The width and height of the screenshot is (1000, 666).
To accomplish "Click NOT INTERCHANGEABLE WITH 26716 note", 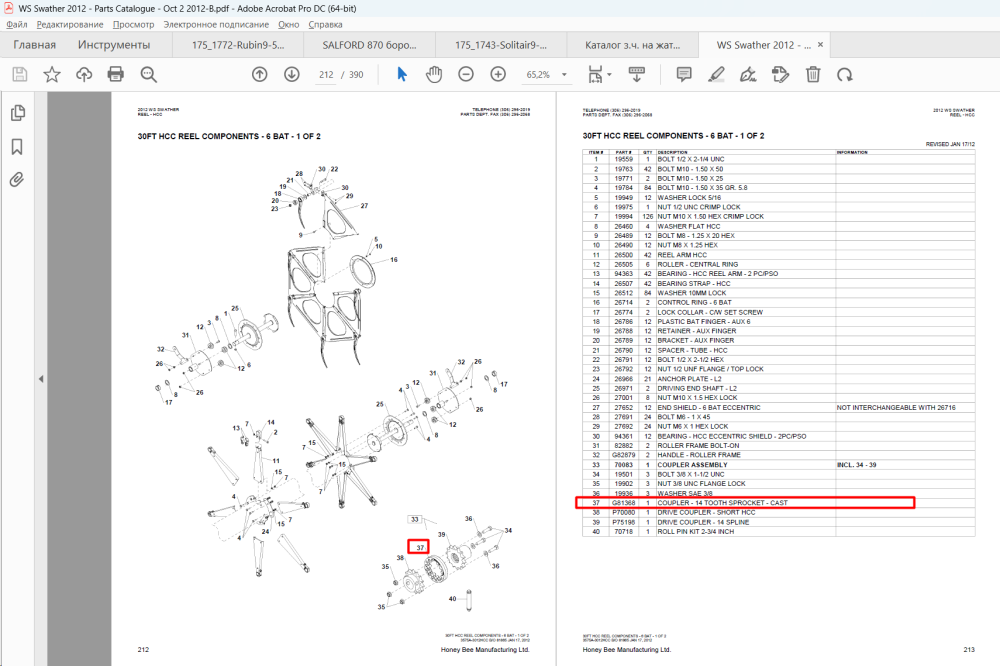I will (x=896, y=407).
